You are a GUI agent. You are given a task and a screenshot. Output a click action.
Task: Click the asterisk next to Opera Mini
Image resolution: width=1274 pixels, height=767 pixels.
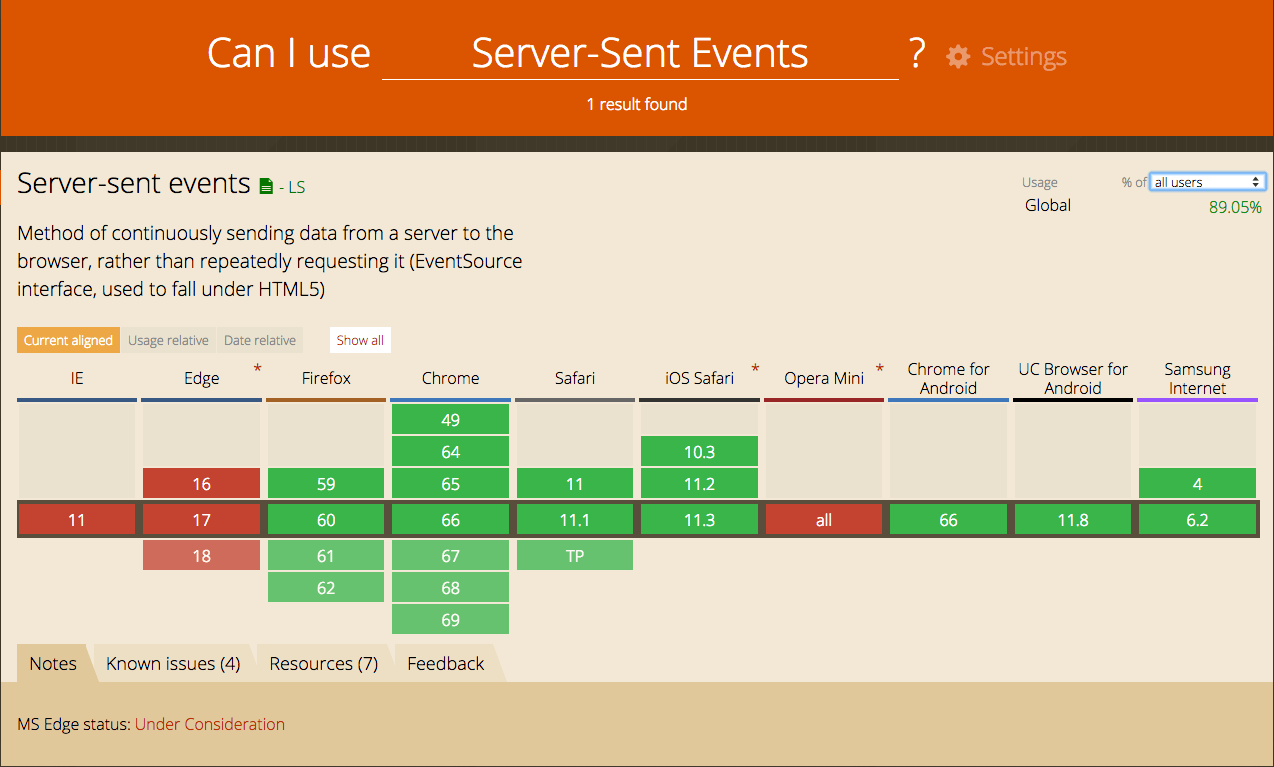pos(879,370)
